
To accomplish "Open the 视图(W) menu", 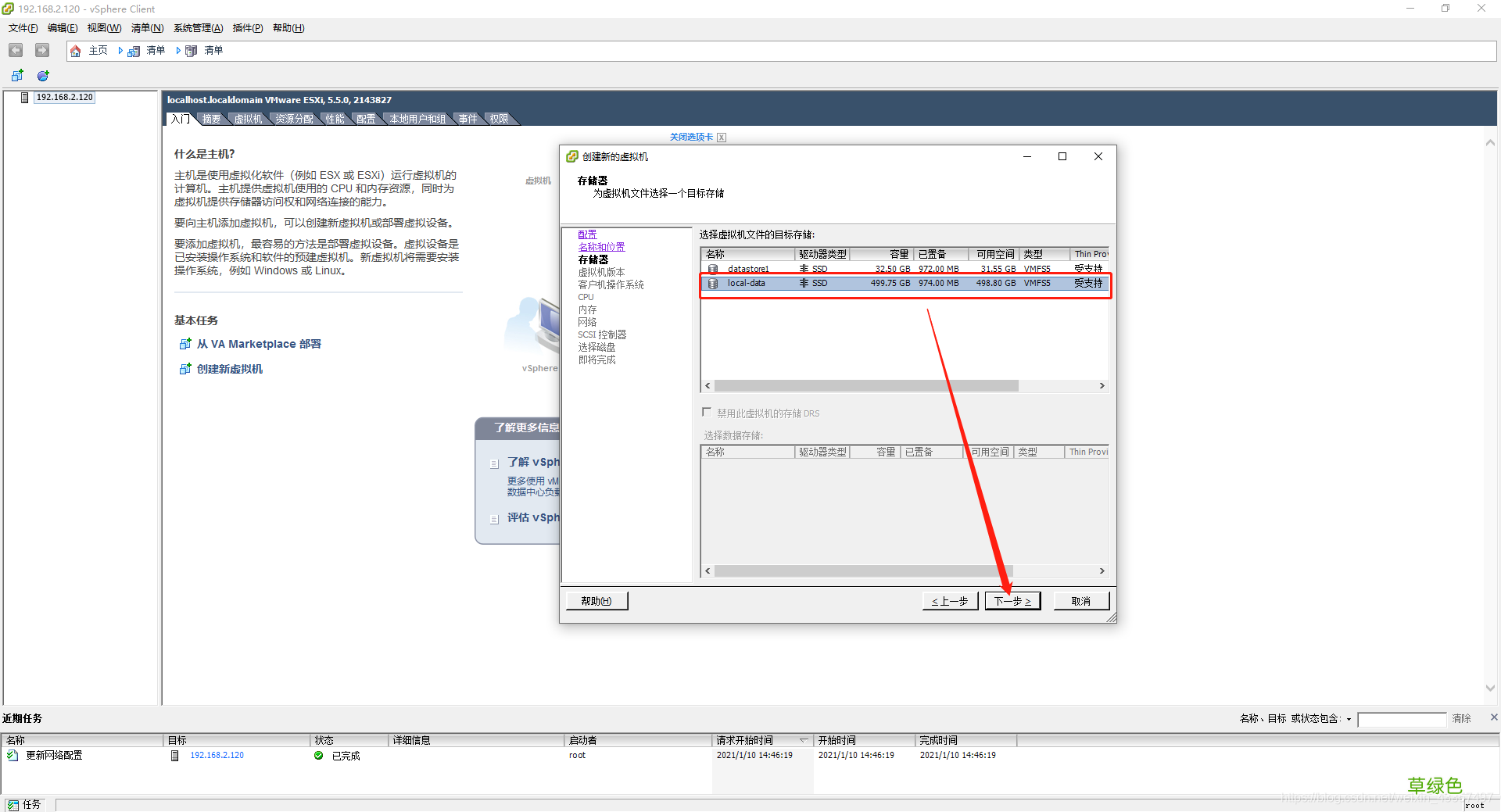I will coord(104,28).
